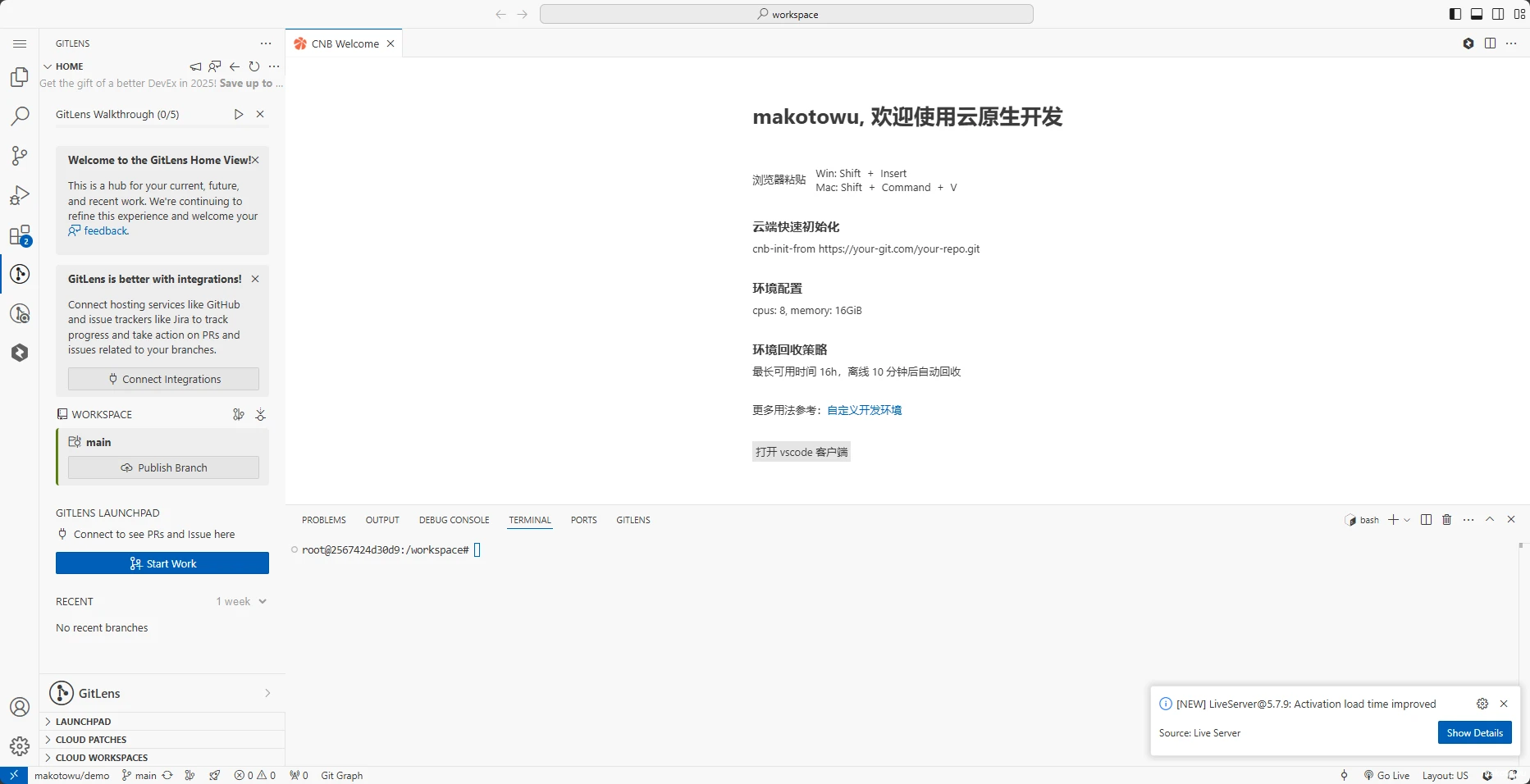The height and width of the screenshot is (784, 1530).
Task: Switch to the PORTS panel tab
Action: [x=584, y=520]
